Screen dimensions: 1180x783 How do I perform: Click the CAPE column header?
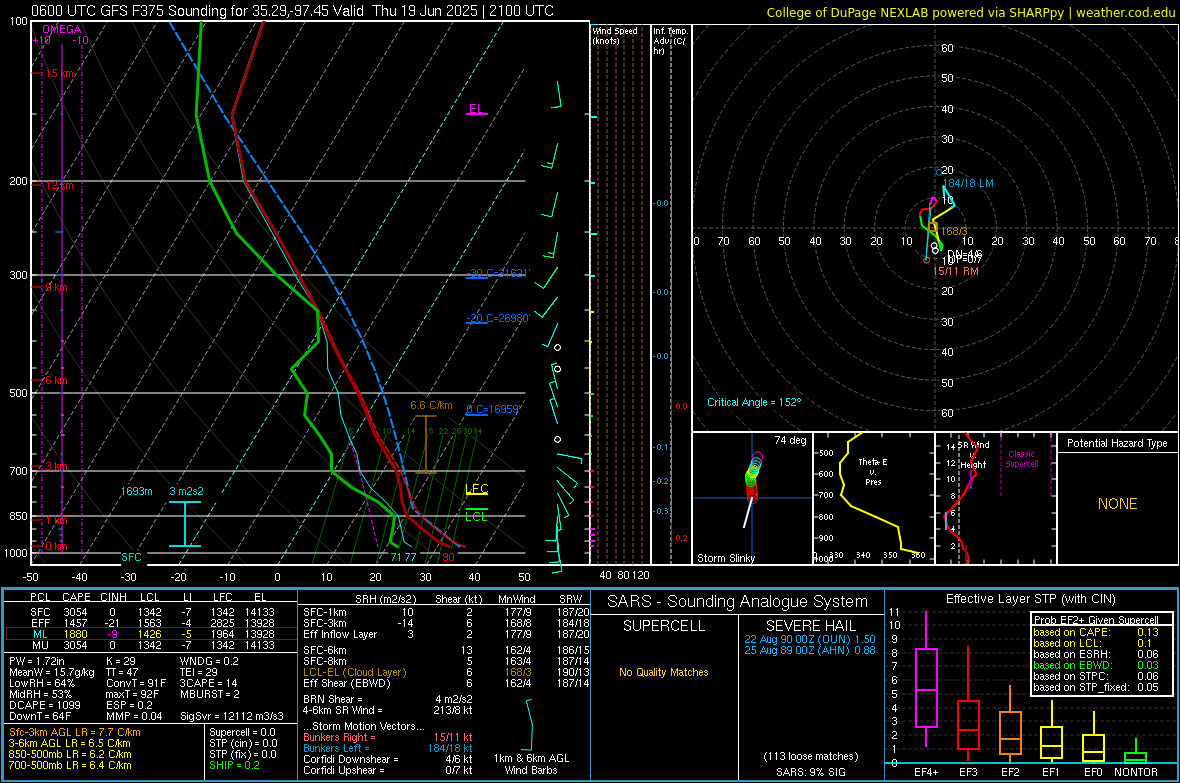pyautogui.click(x=76, y=598)
